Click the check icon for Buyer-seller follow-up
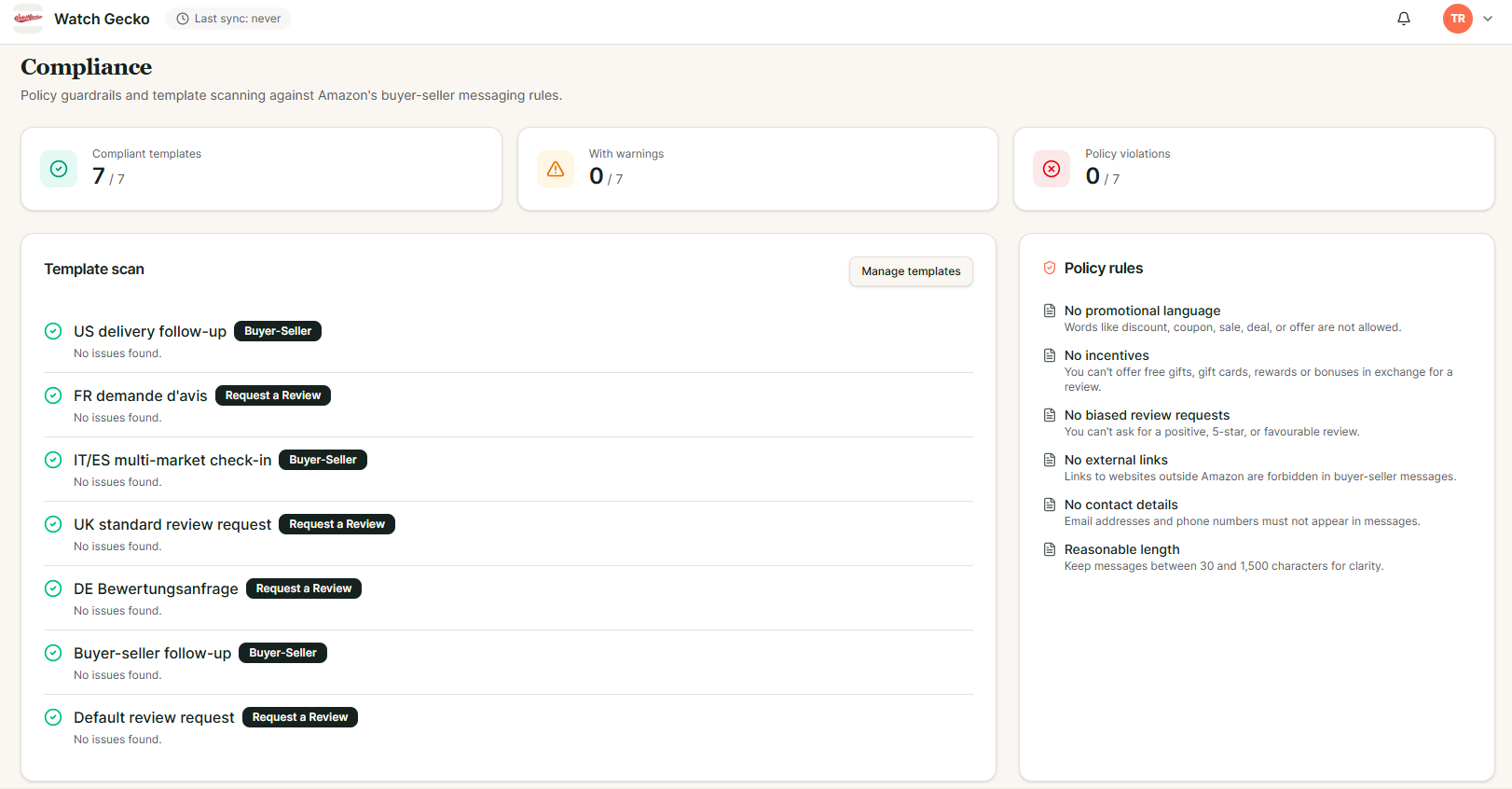The width and height of the screenshot is (1512, 789). click(53, 653)
